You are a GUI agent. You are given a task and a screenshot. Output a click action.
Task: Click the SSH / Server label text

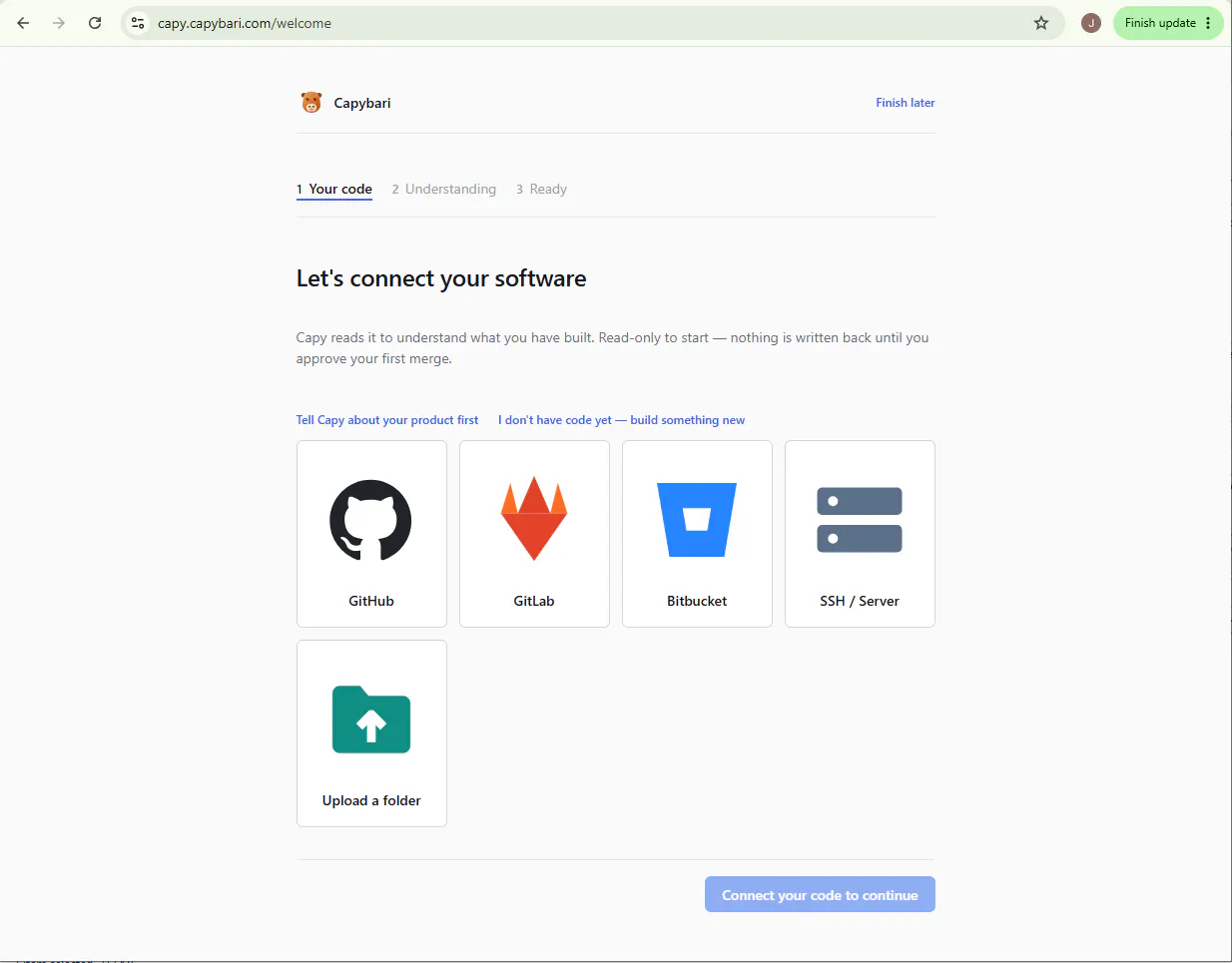pyautogui.click(x=860, y=601)
